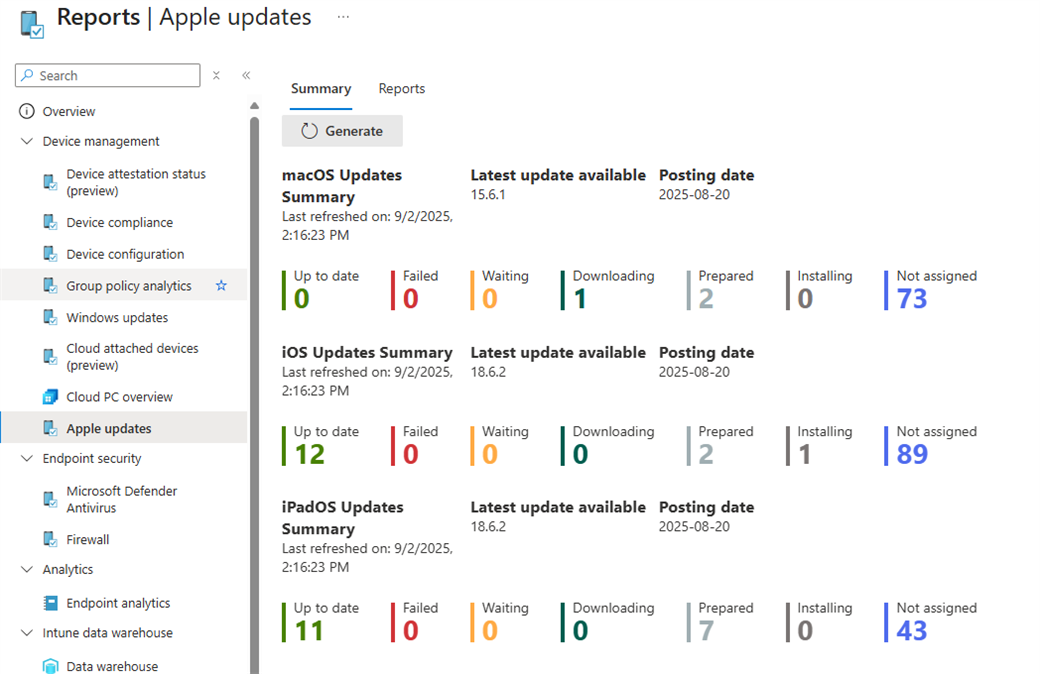Image resolution: width=1040 pixels, height=674 pixels.
Task: Switch to the Summary tab
Action: [x=321, y=89]
